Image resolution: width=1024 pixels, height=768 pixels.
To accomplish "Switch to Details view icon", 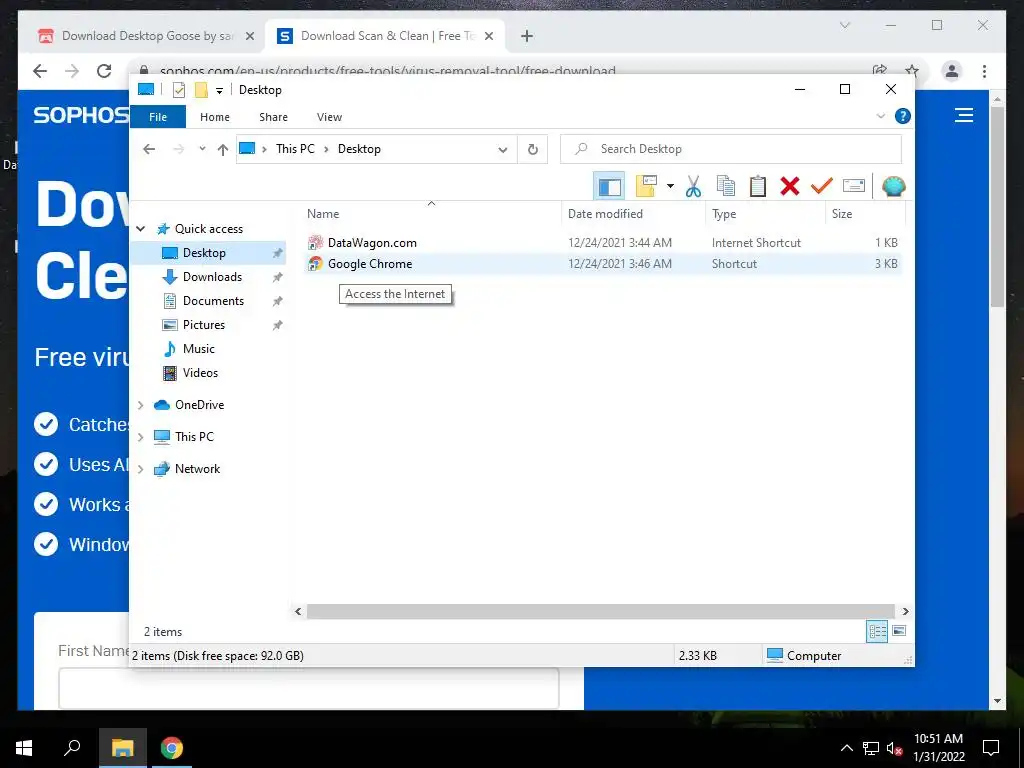I will 877,631.
